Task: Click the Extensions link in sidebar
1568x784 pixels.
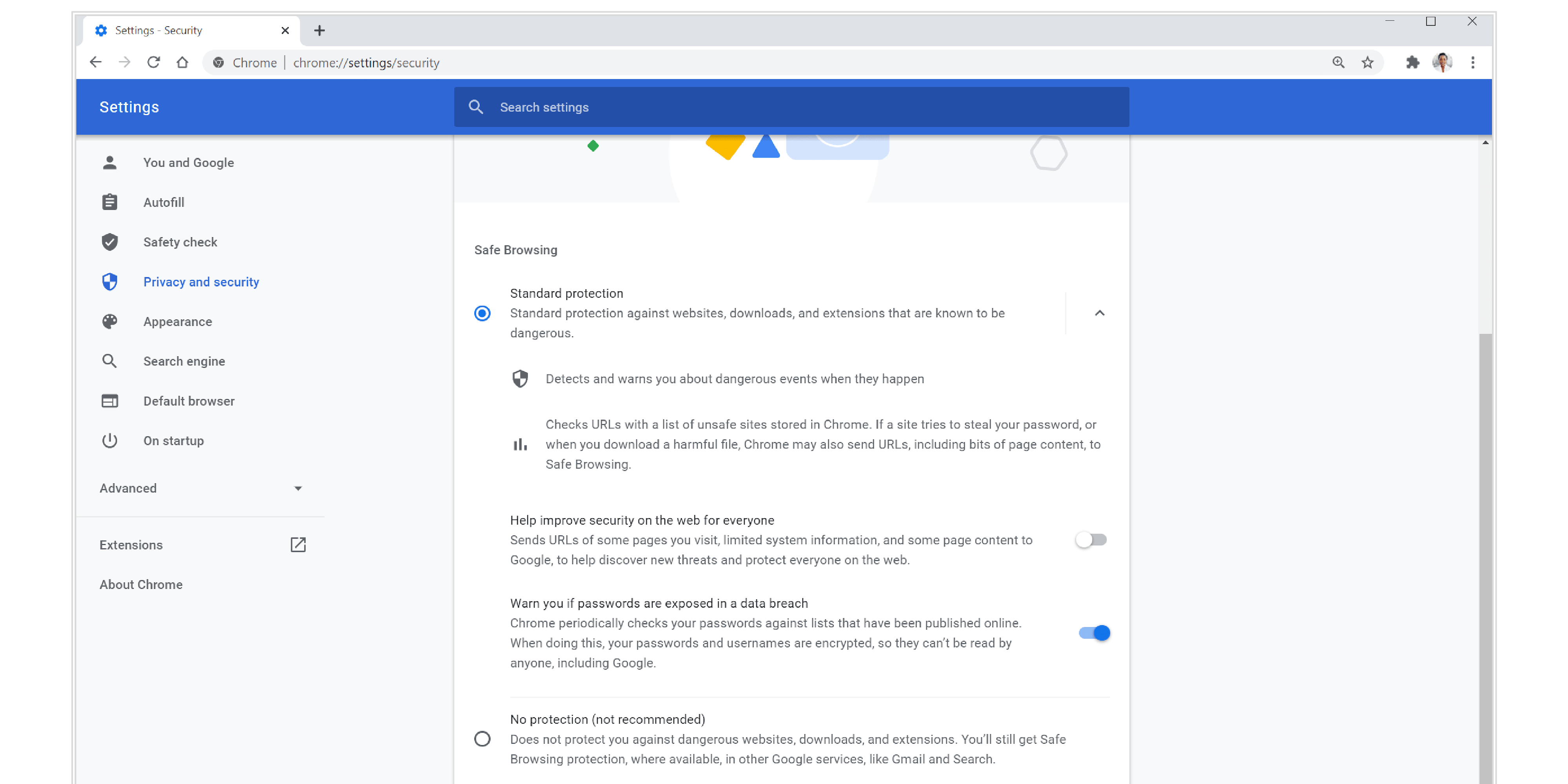Action: (131, 544)
